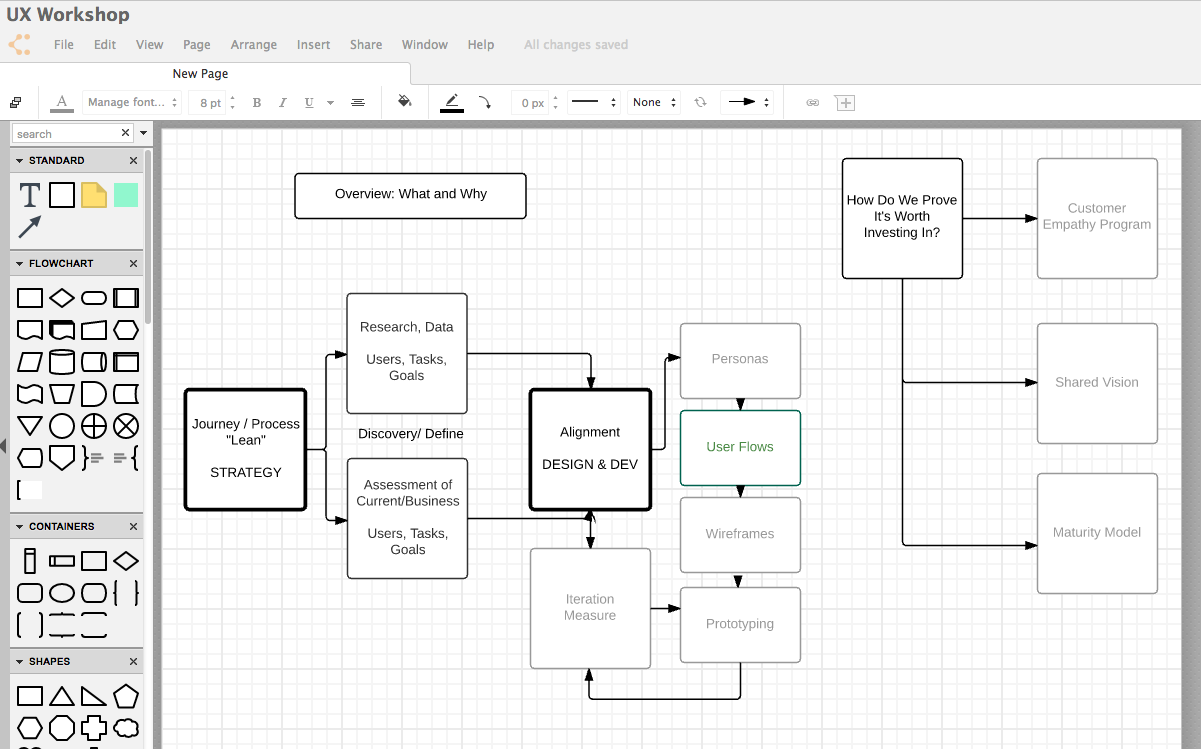The width and height of the screenshot is (1201, 749).
Task: Collapse the FLOWCHART shapes section
Action: click(20, 263)
